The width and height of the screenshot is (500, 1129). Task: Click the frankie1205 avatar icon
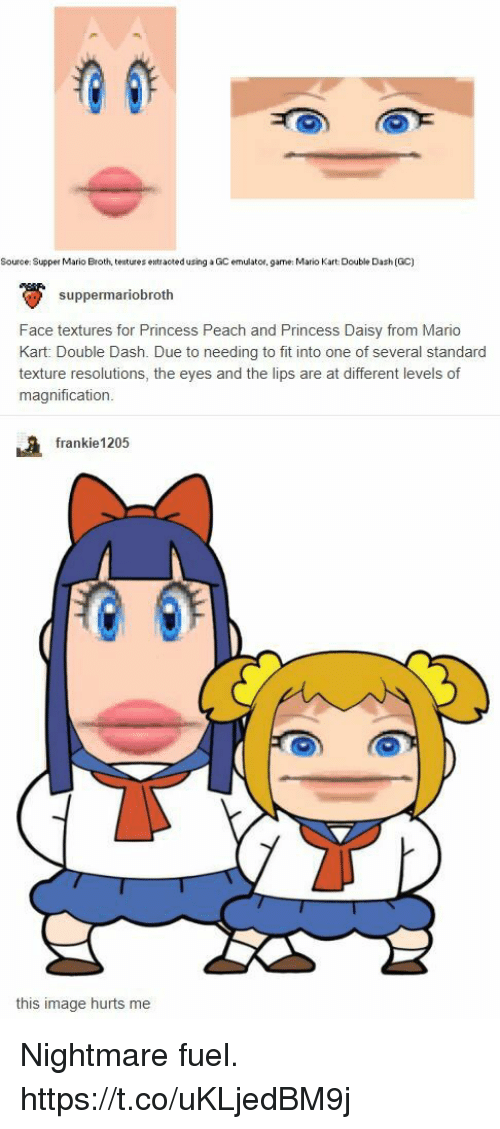pyautogui.click(x=28, y=445)
